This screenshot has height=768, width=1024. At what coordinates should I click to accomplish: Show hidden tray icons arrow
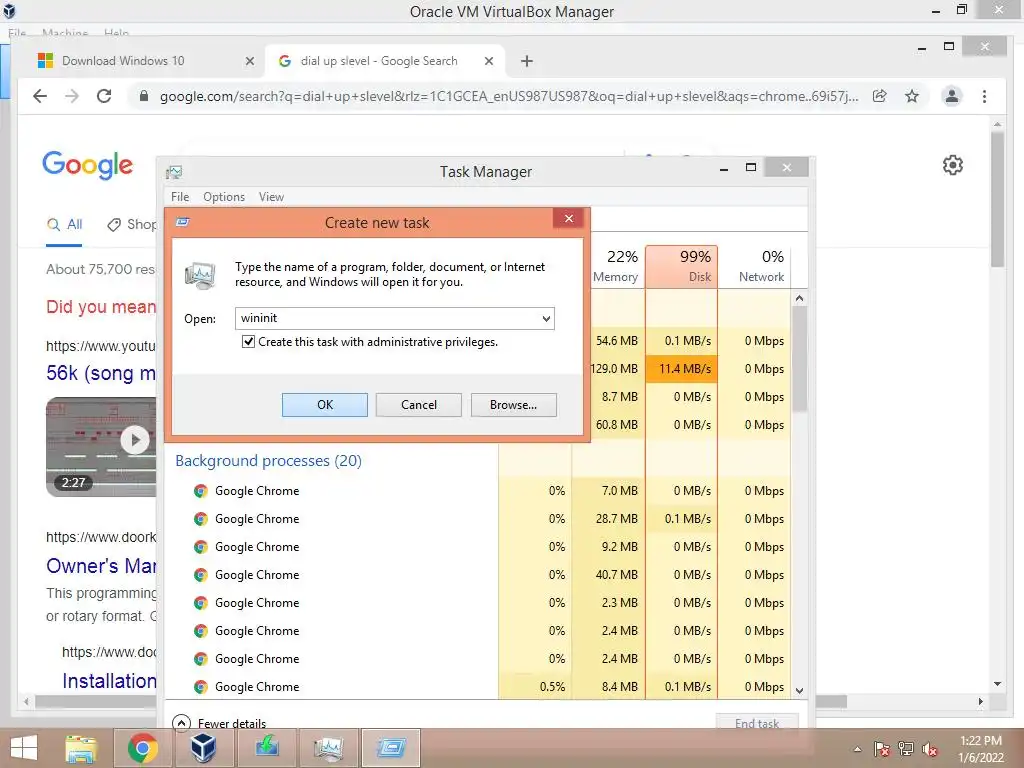(857, 749)
